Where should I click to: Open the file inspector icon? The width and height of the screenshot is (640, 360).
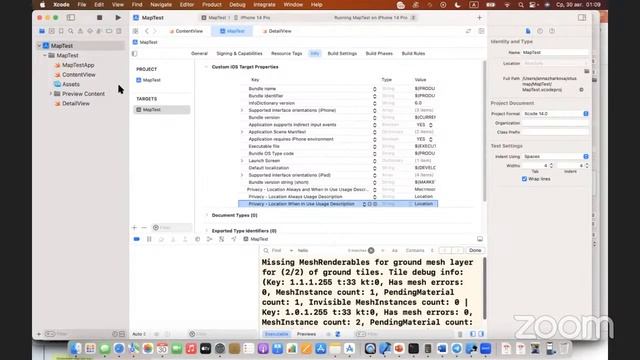click(x=528, y=31)
